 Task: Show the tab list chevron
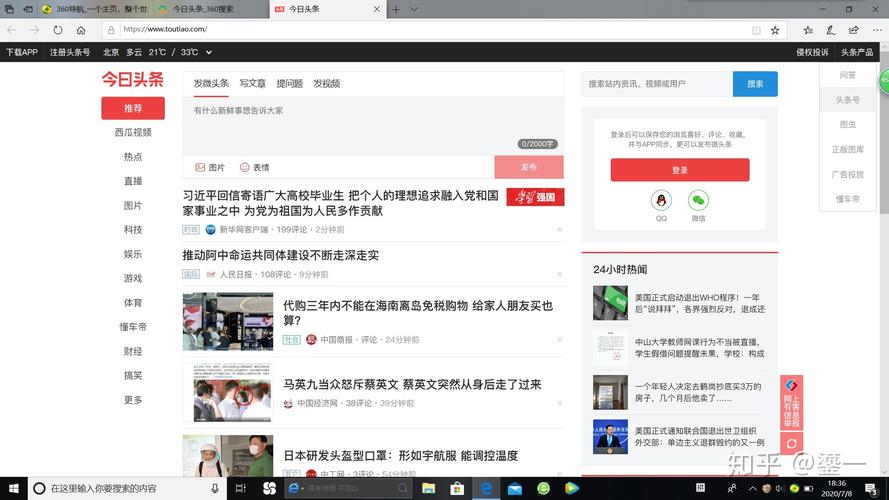[414, 9]
